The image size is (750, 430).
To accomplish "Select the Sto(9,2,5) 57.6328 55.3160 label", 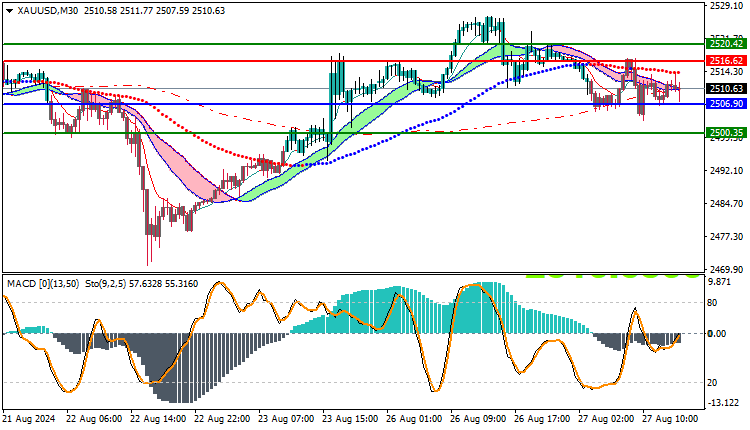I will (142, 284).
